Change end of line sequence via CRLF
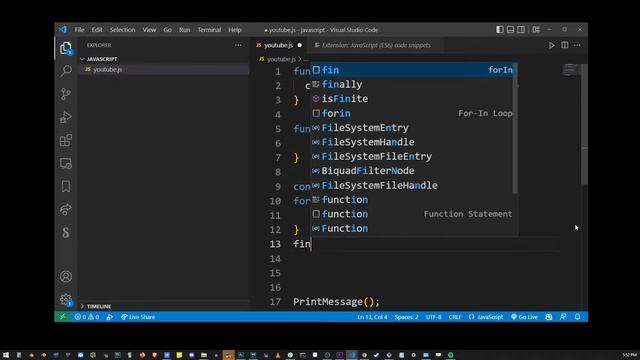Image resolution: width=640 pixels, height=360 pixels. pyautogui.click(x=455, y=317)
